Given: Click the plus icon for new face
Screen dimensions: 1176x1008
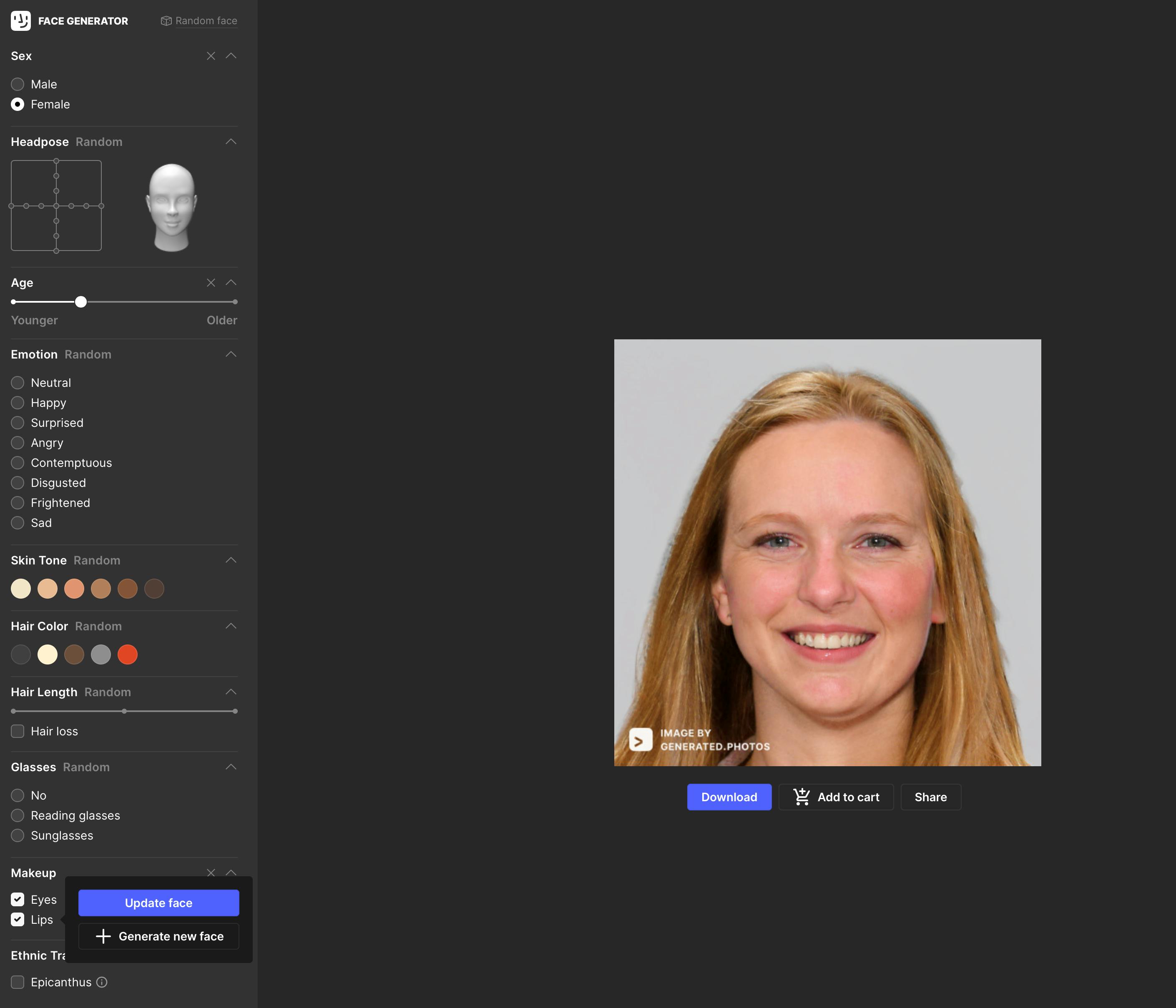Looking at the screenshot, I should click(x=103, y=936).
